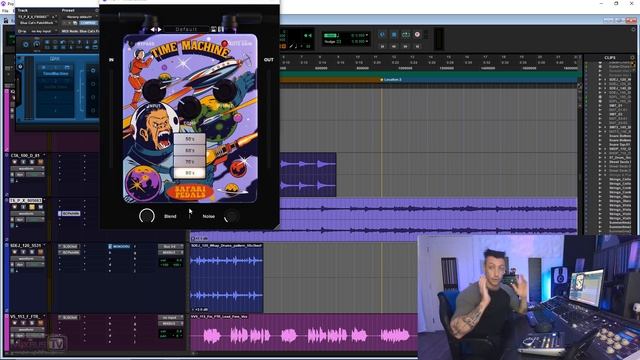Open factory default preset menu in plugin header
The width and height of the screenshot is (640, 360).
[x=80, y=17]
